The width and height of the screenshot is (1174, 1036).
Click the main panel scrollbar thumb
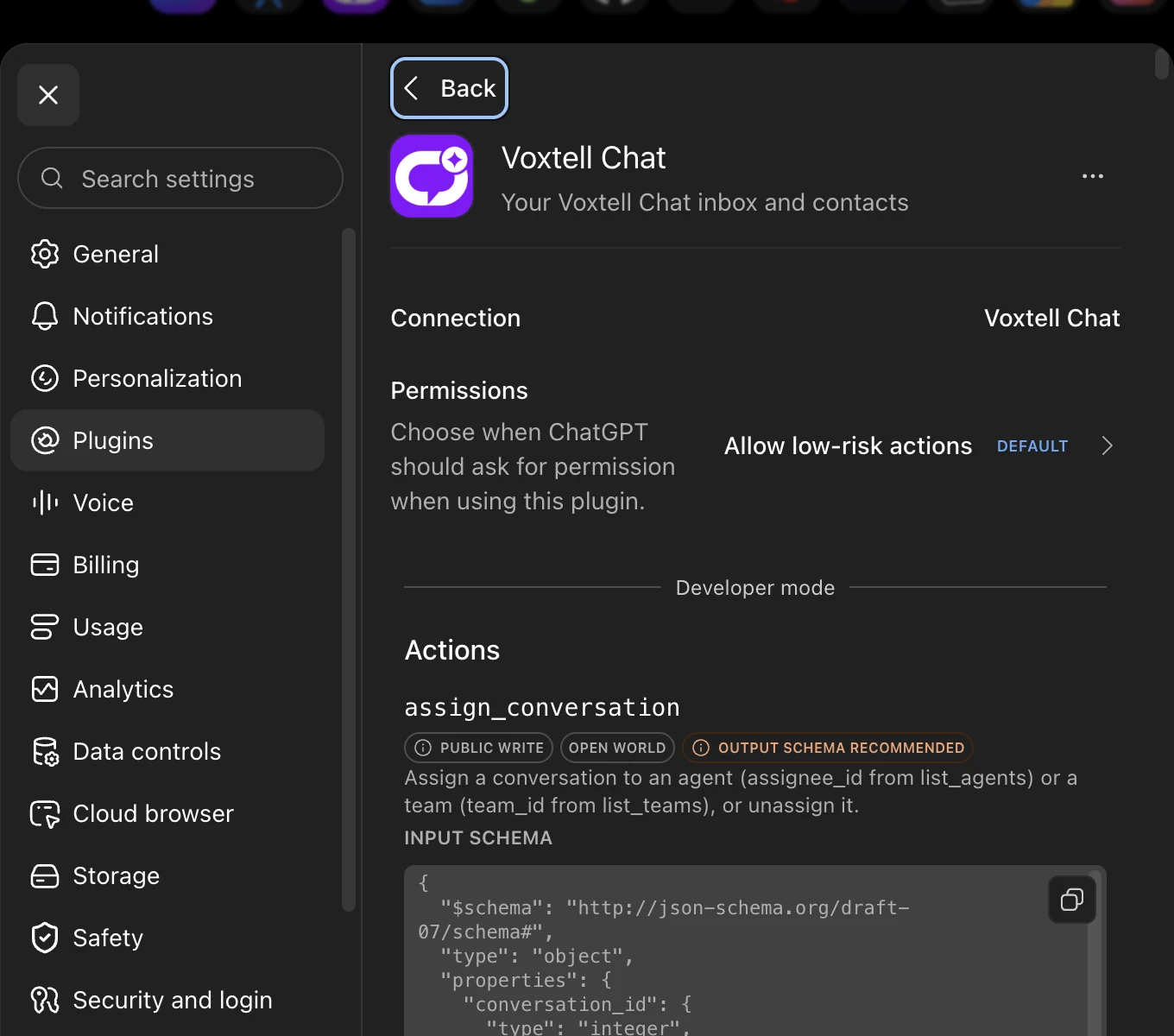tap(1162, 65)
